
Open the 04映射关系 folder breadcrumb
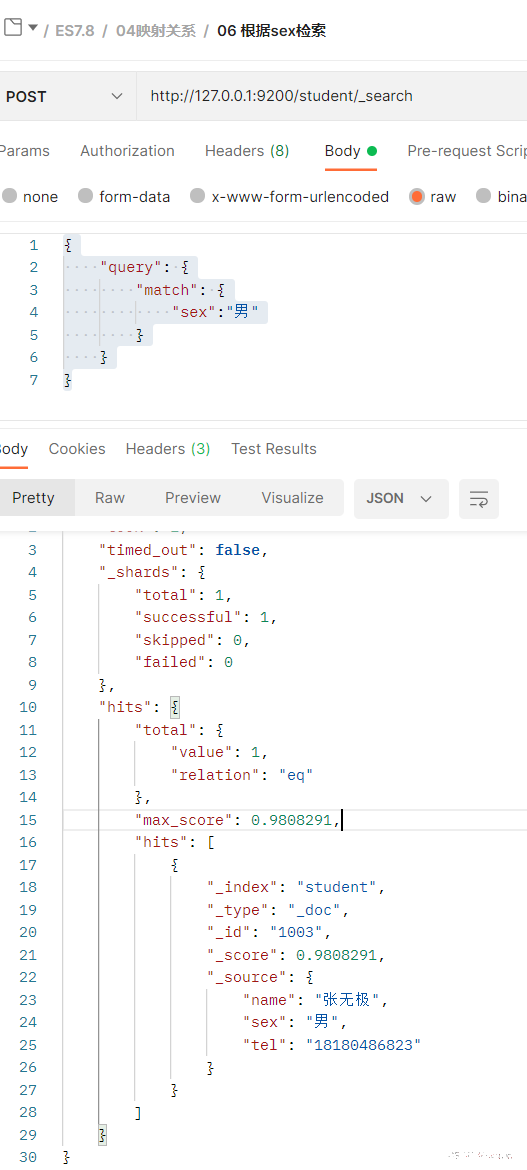pos(155,31)
